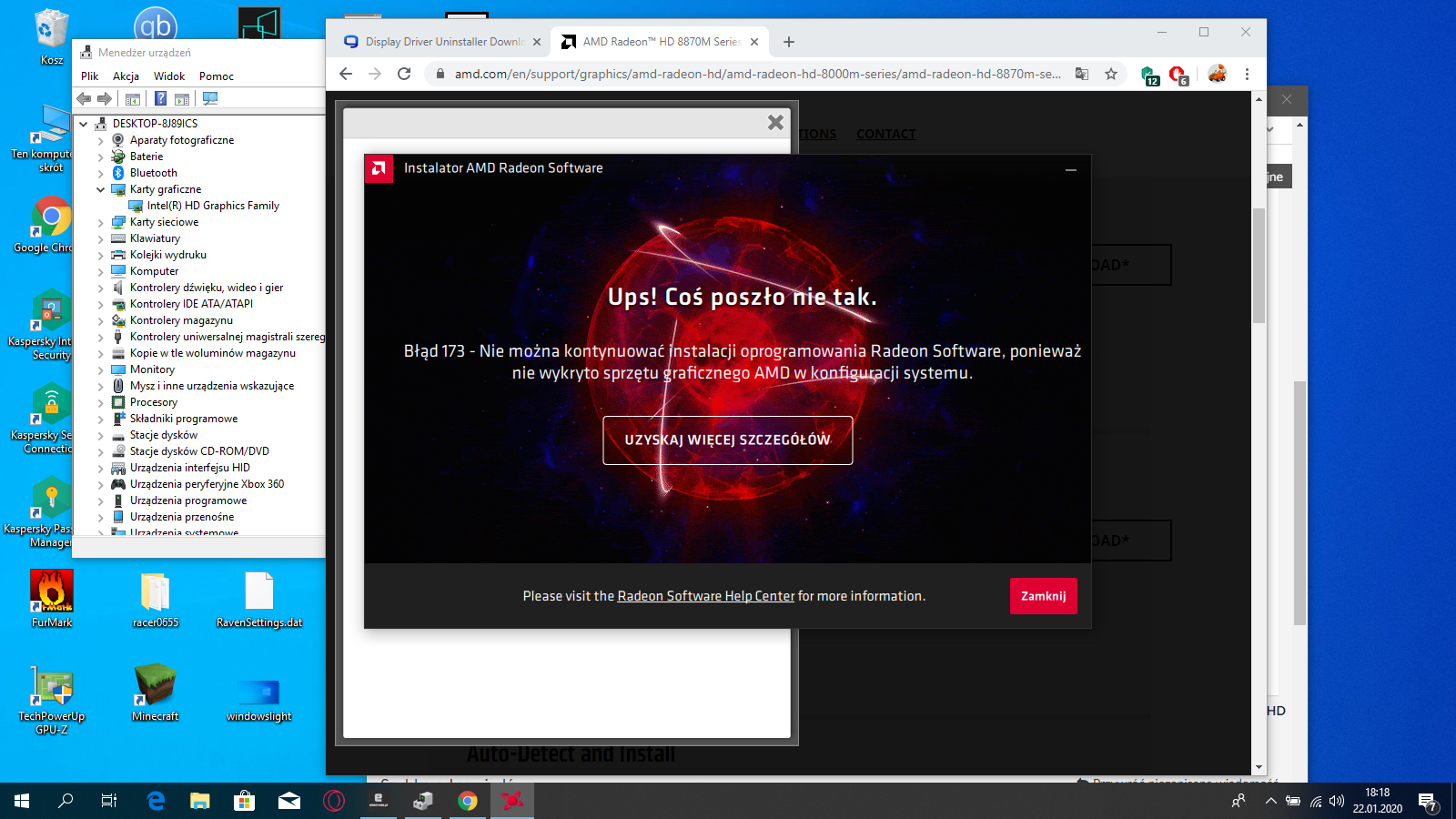The width and height of the screenshot is (1456, 819).
Task: Reload the AMD page in Chrome
Action: pos(404,74)
